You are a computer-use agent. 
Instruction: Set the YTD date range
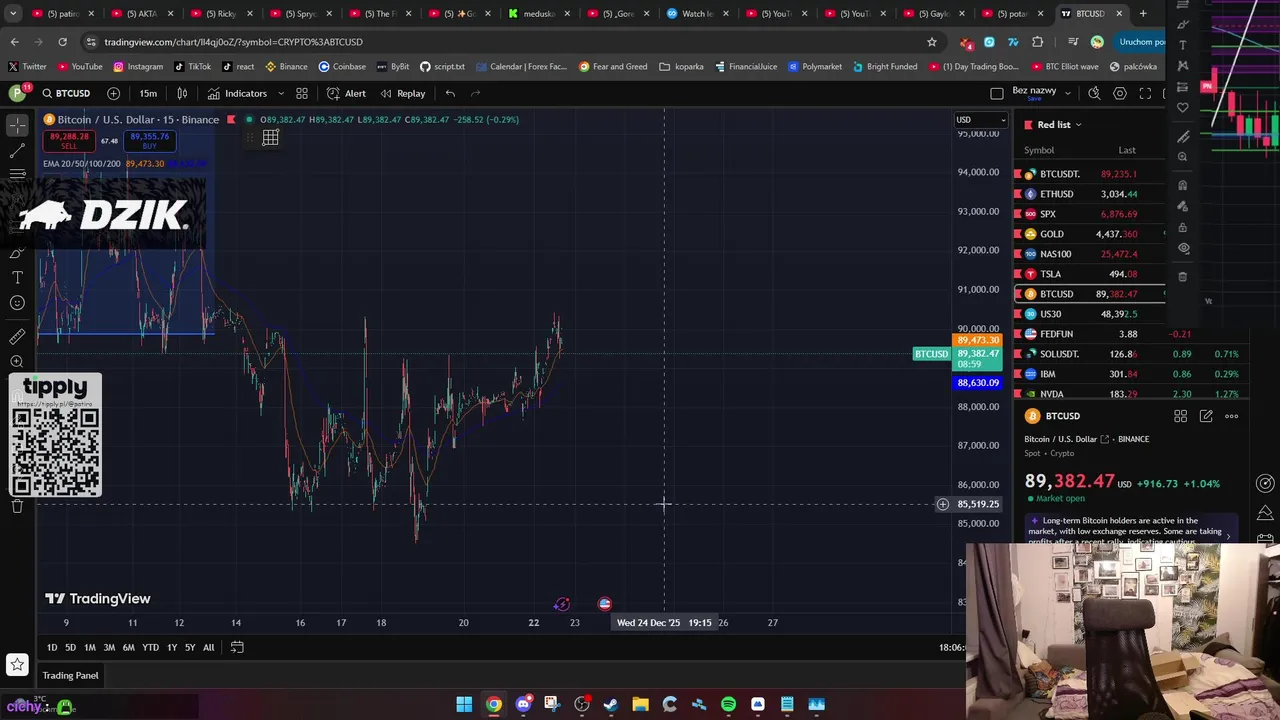[150, 648]
